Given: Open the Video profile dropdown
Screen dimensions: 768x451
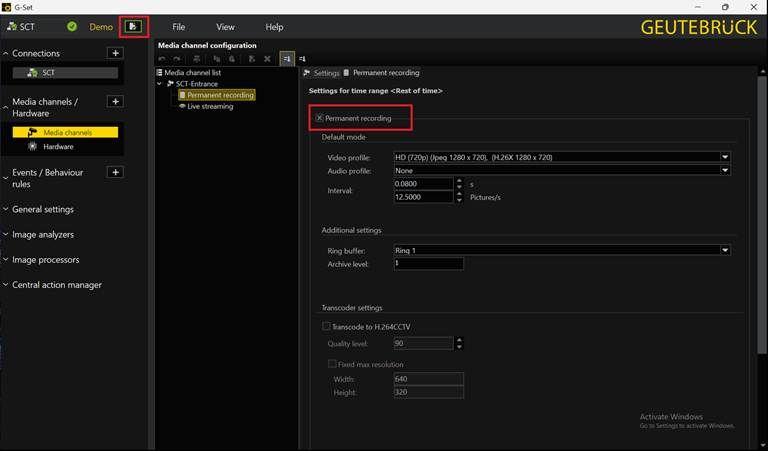Looking at the screenshot, I should (725, 157).
